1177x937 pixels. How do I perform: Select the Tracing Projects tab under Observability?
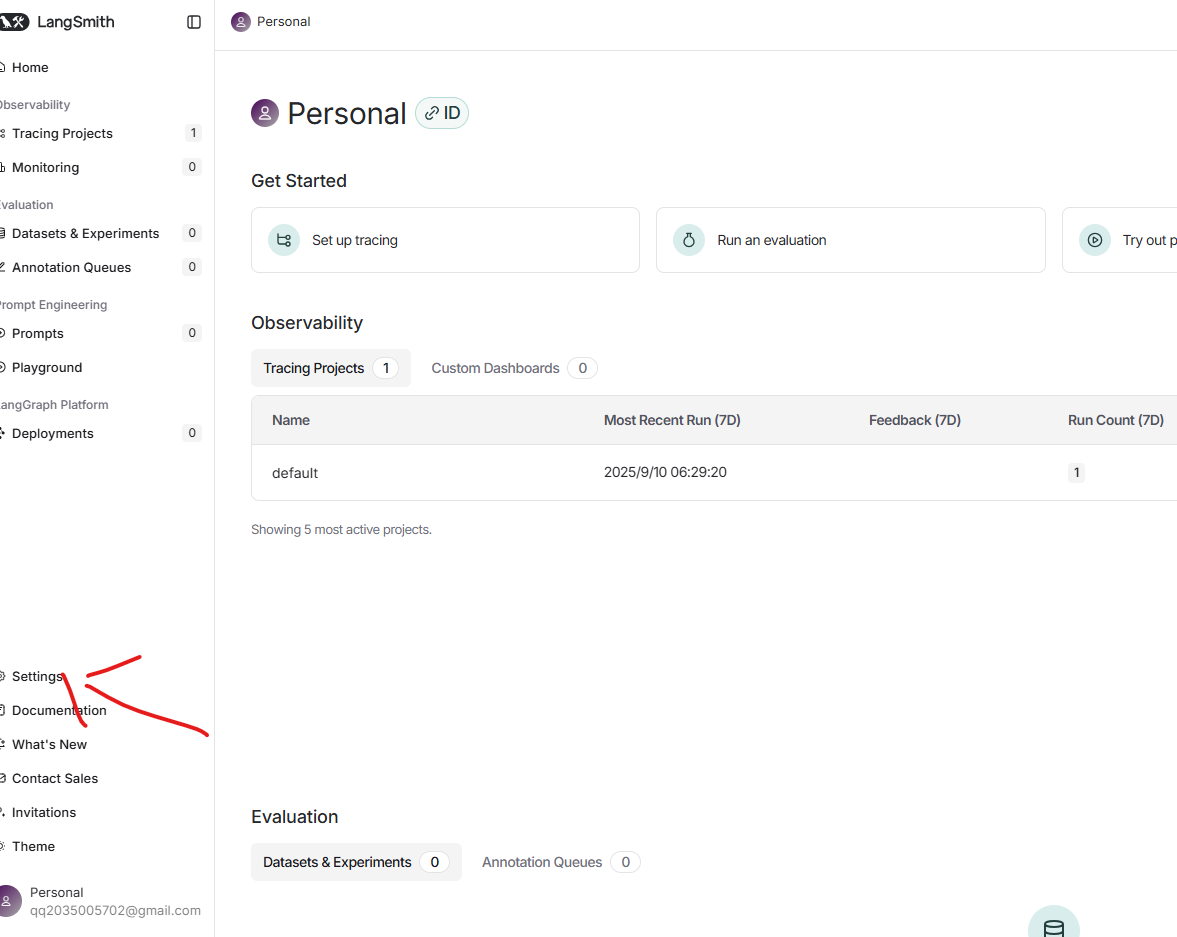331,368
